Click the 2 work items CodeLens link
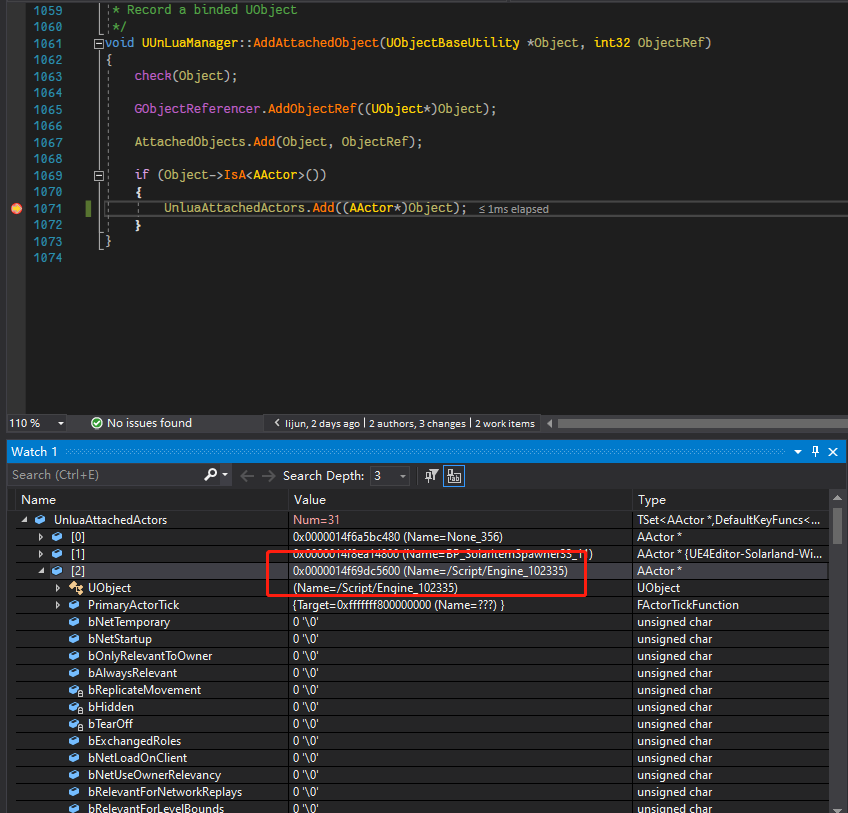848x813 pixels. pos(504,423)
